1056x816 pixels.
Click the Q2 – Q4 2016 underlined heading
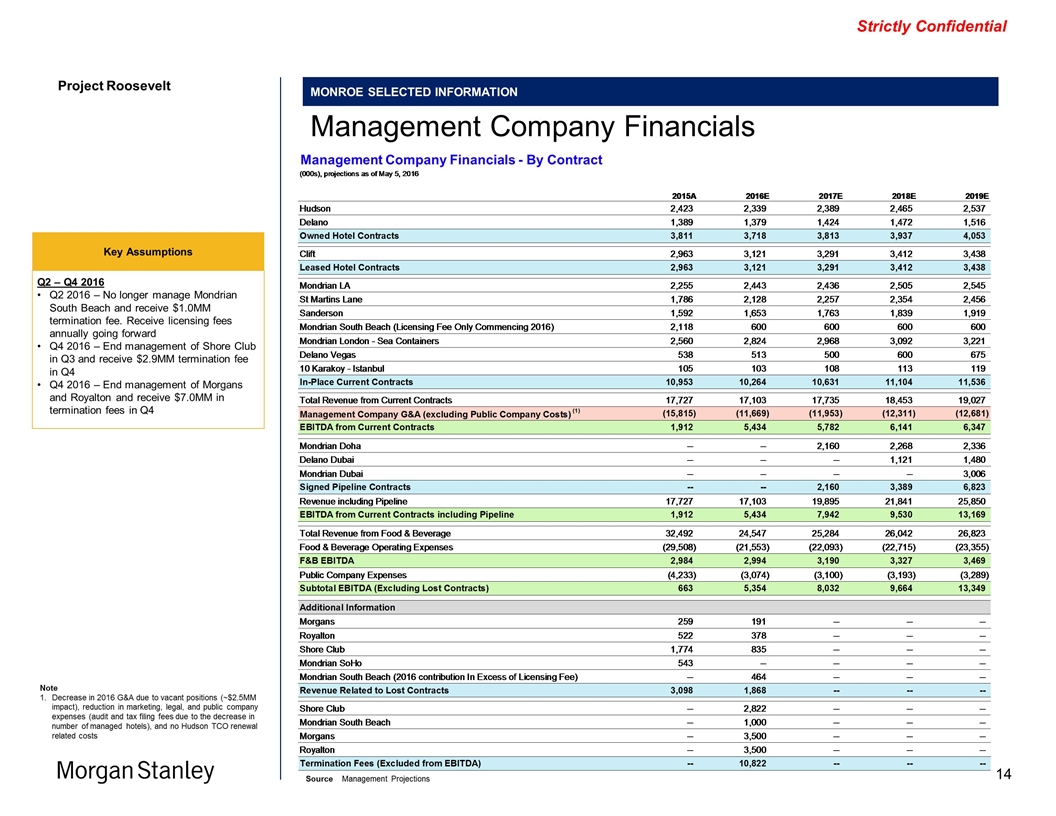pyautogui.click(x=77, y=283)
